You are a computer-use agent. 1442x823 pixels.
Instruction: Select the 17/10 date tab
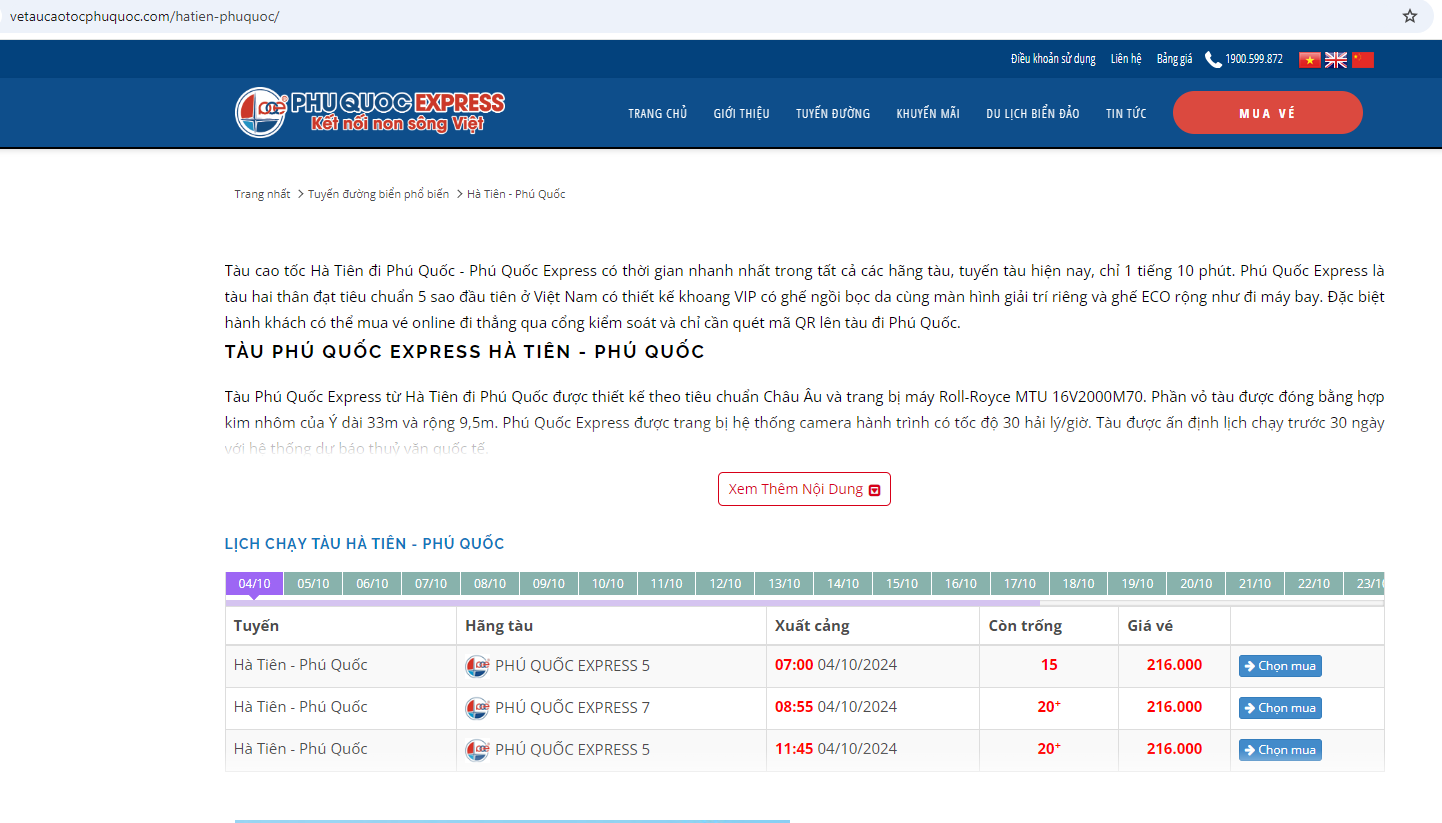point(1021,584)
